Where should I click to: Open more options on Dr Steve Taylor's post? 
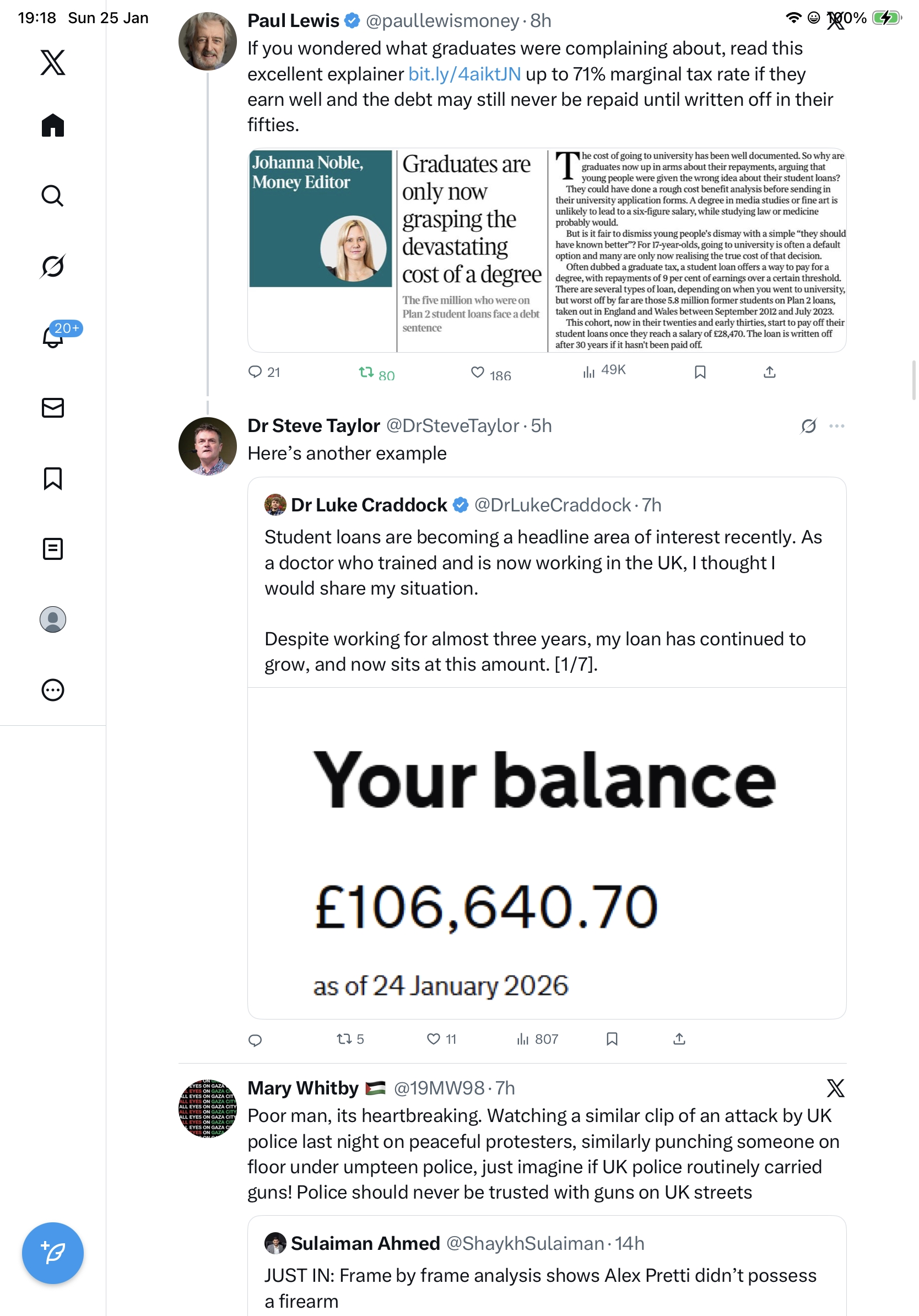(836, 426)
